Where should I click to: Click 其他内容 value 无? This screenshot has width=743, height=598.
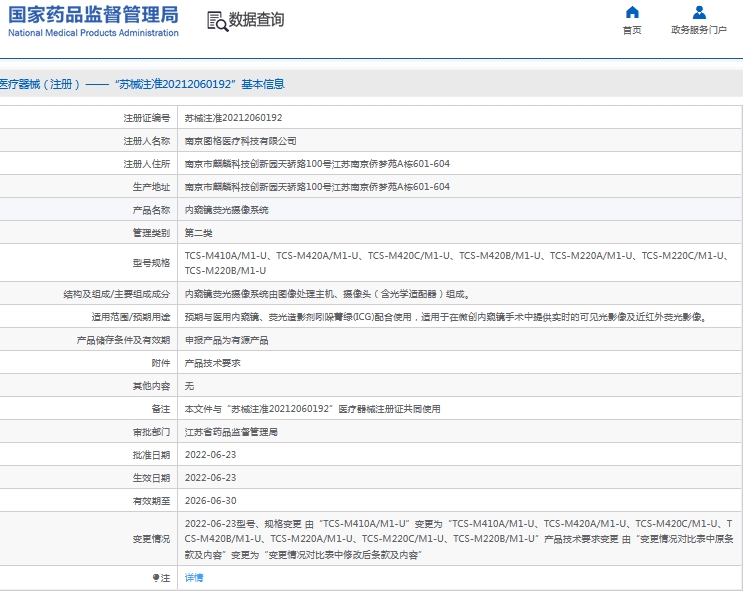[x=189, y=386]
